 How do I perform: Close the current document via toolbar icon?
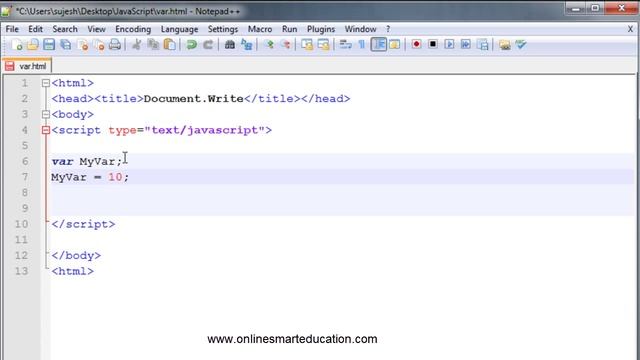pyautogui.click(x=82, y=44)
